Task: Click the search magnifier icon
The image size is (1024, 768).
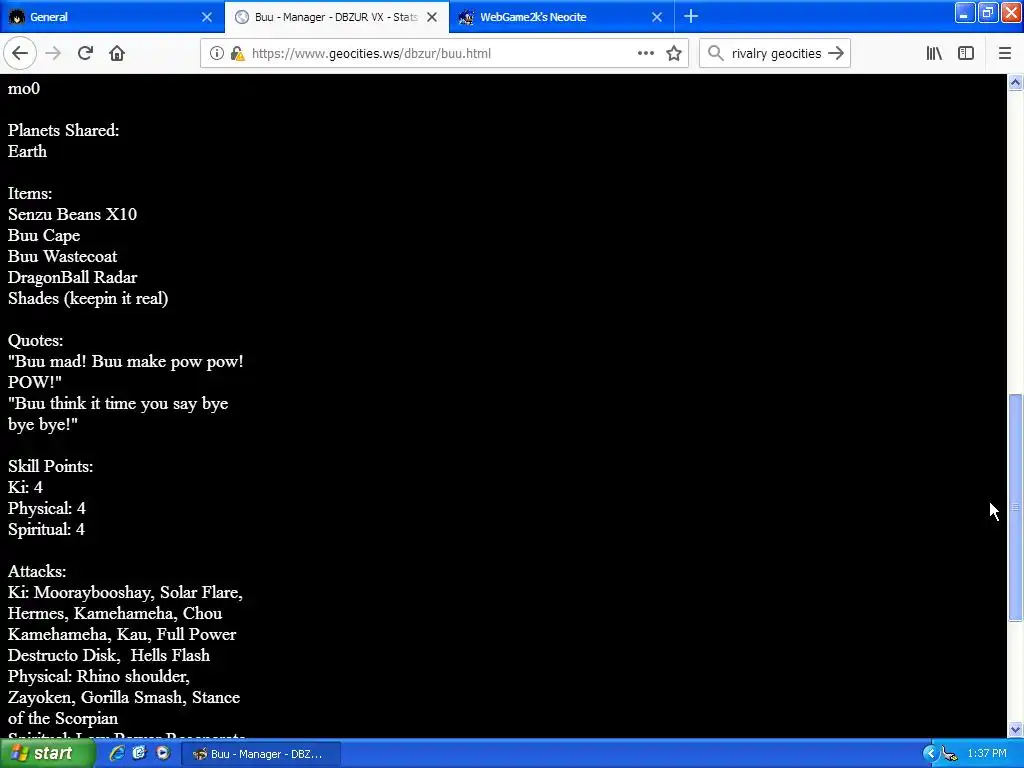Action: (716, 54)
